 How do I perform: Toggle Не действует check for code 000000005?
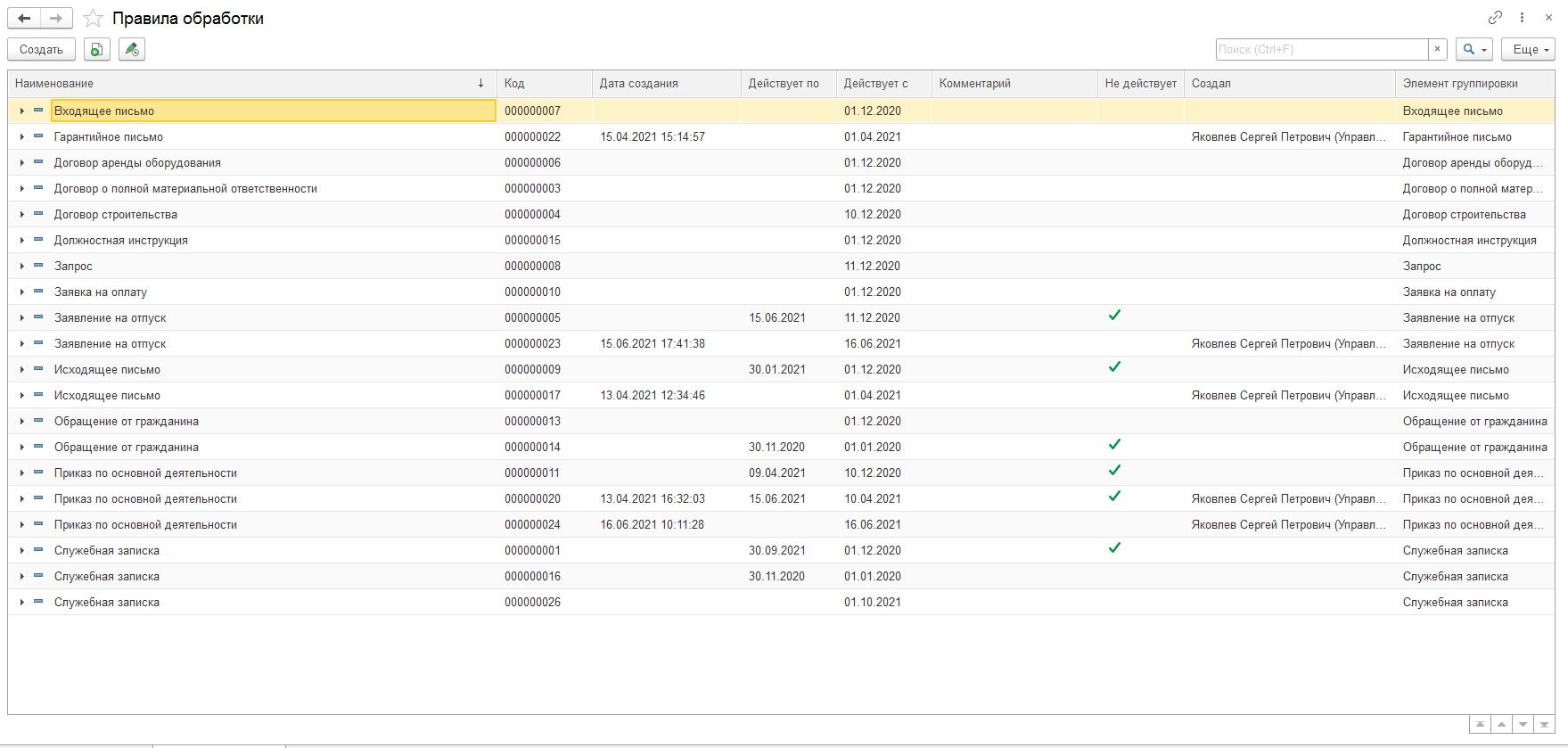click(x=1114, y=316)
